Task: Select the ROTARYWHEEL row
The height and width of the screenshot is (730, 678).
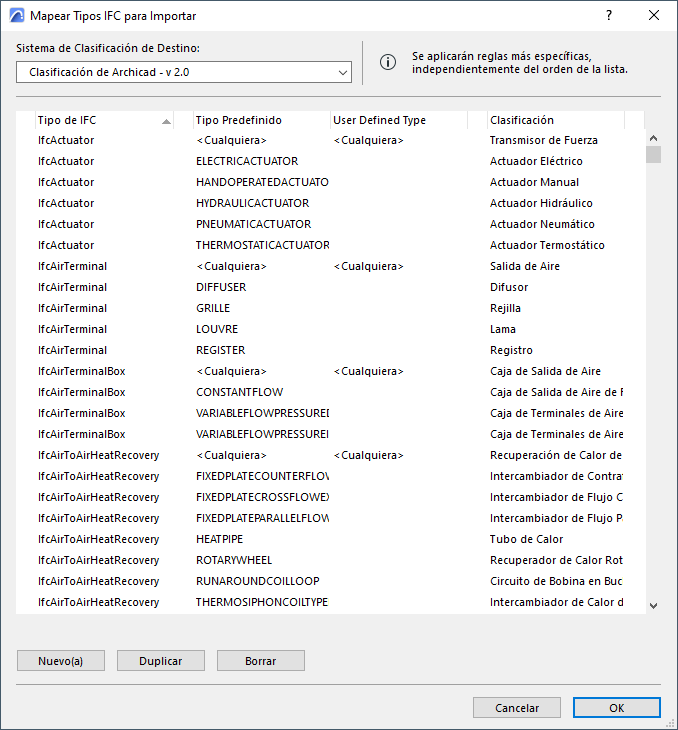Action: [x=331, y=560]
